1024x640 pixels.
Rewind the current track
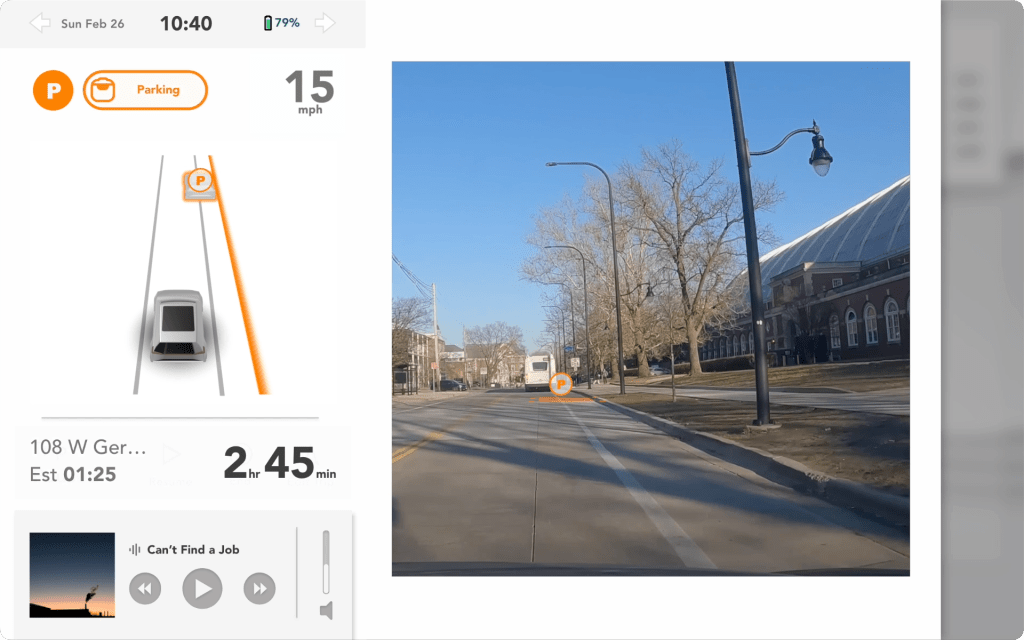point(145,588)
